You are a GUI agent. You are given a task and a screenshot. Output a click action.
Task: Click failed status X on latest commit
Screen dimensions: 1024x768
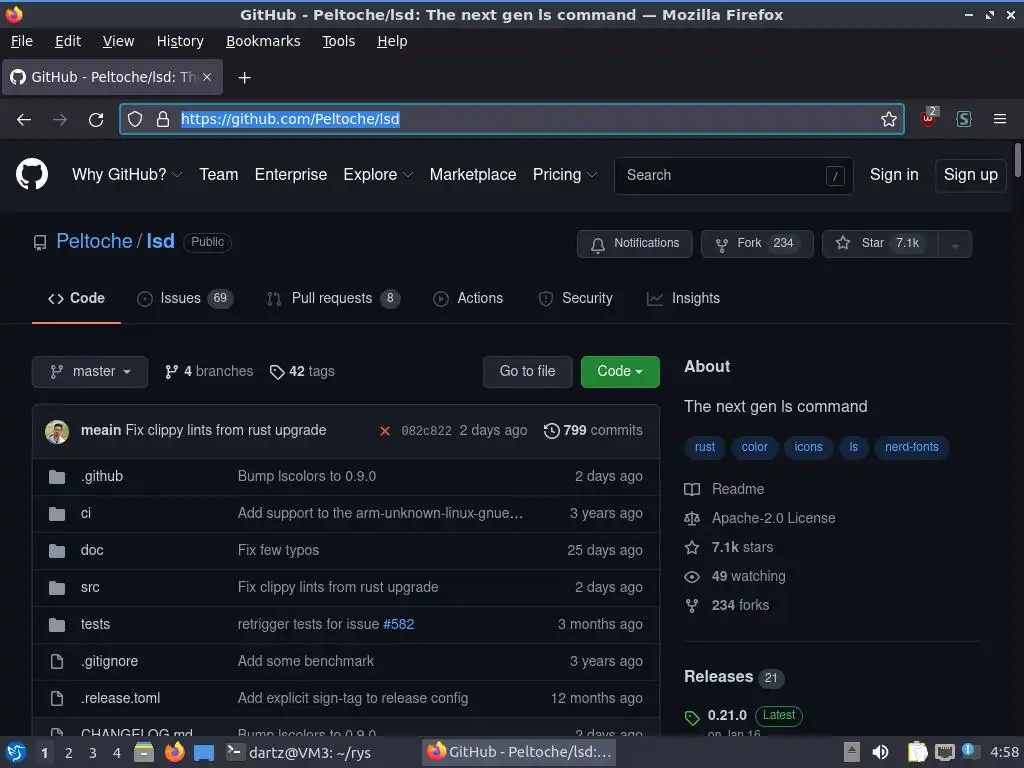[x=385, y=431]
